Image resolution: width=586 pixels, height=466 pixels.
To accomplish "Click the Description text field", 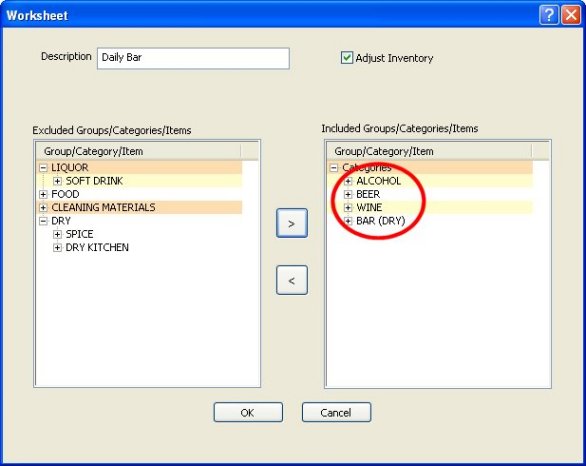I will [193, 58].
